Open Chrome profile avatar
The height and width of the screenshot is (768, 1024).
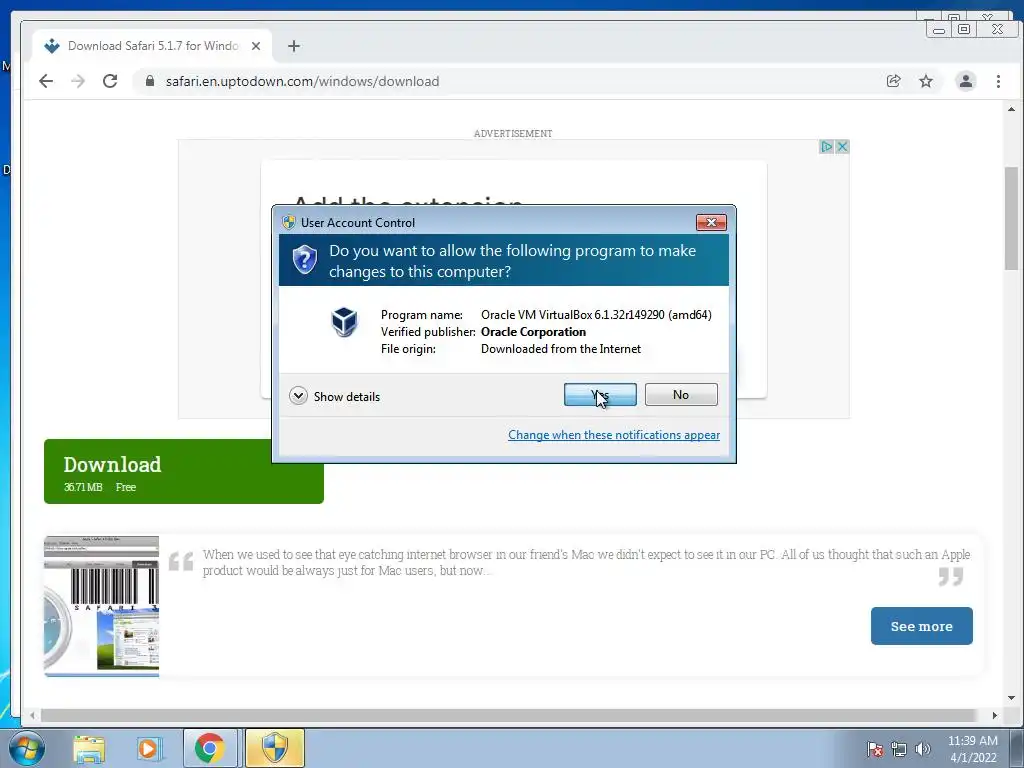click(x=965, y=81)
